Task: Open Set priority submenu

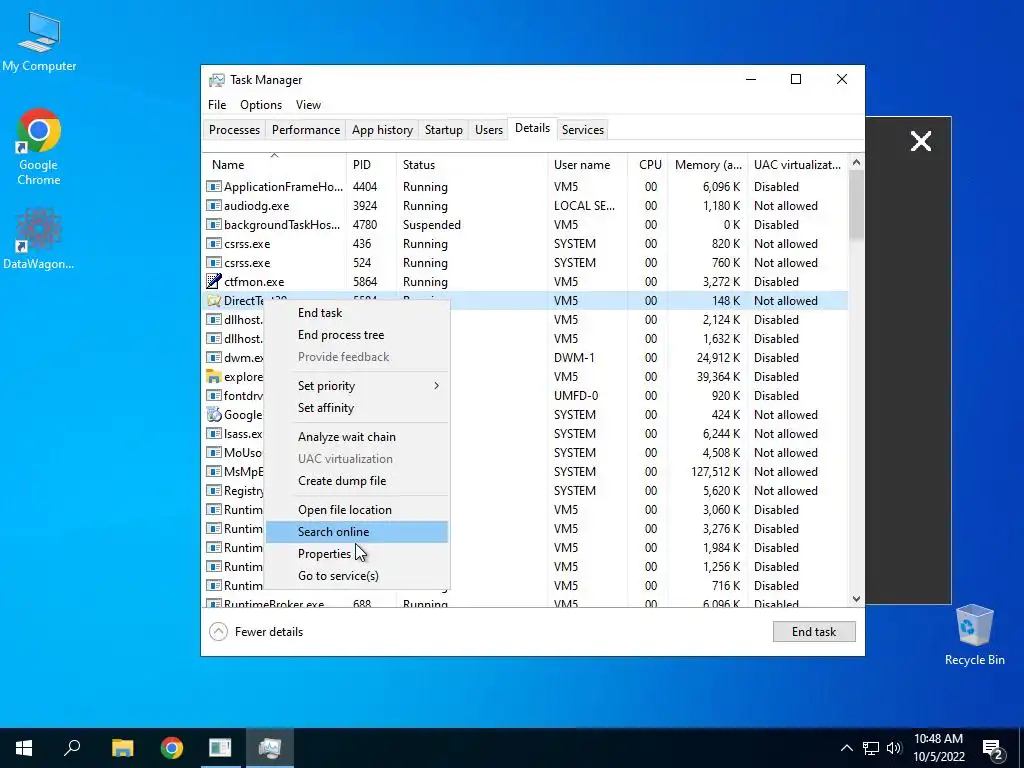Action: (357, 386)
